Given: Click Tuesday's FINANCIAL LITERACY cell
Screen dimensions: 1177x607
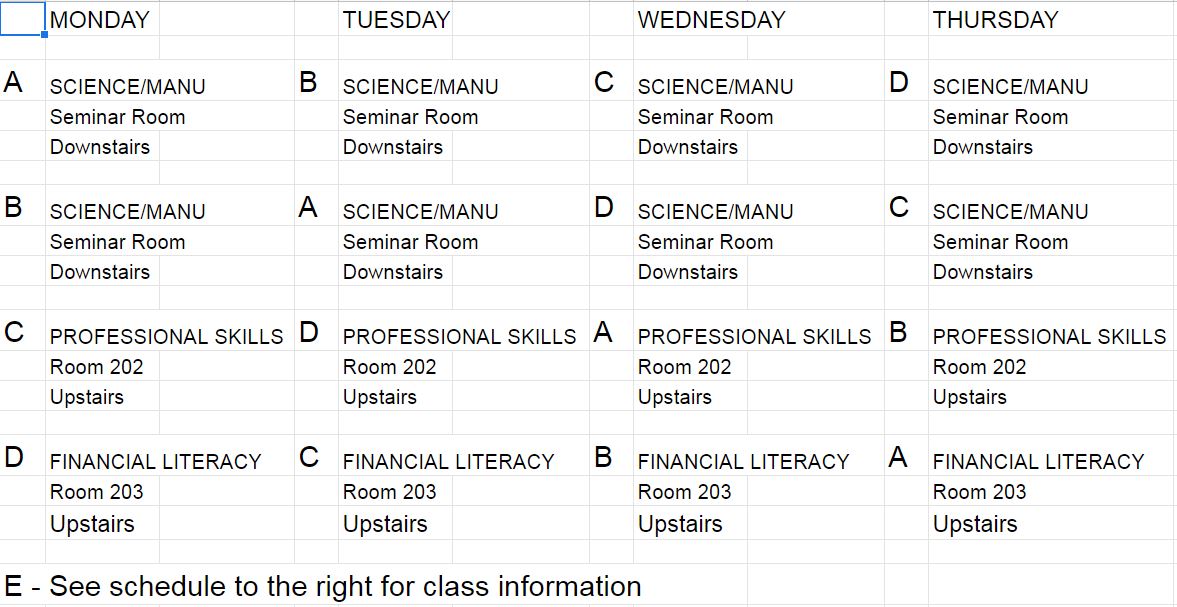Looking at the screenshot, I should coord(449,461).
